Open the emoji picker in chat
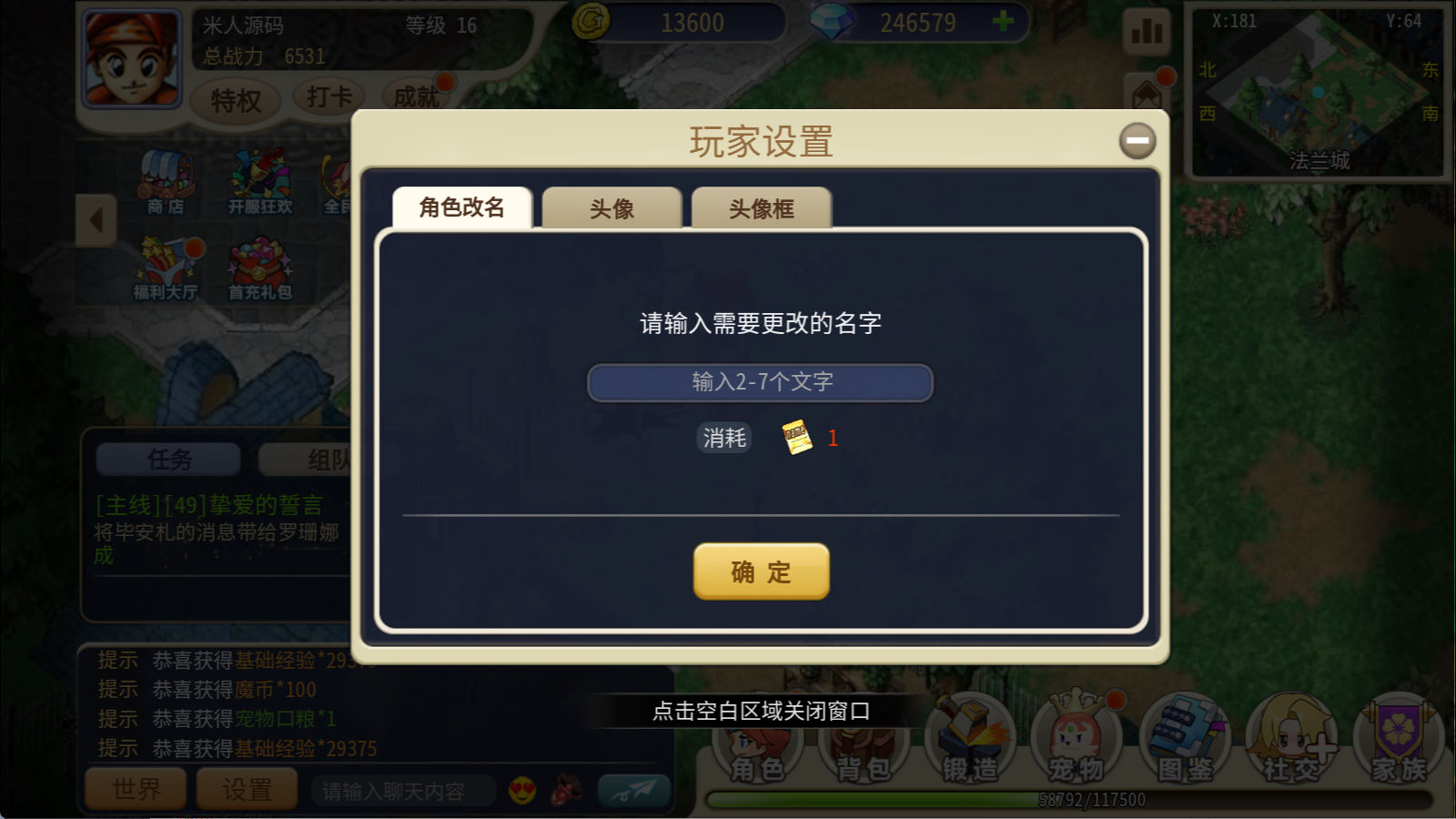This screenshot has height=819, width=1456. (x=522, y=791)
